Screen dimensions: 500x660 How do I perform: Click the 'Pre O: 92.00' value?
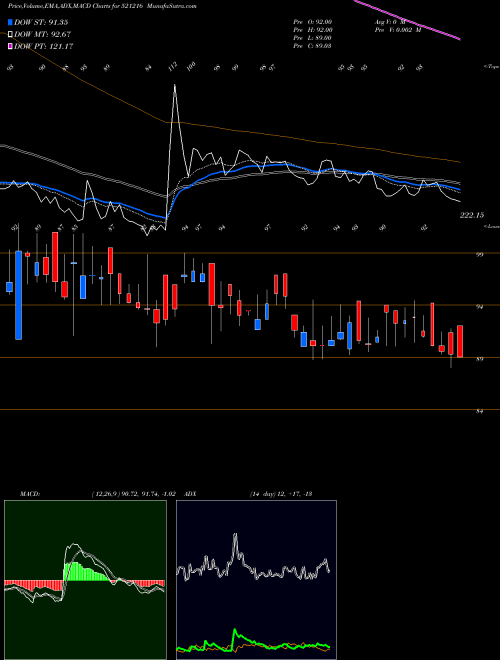tap(313, 22)
